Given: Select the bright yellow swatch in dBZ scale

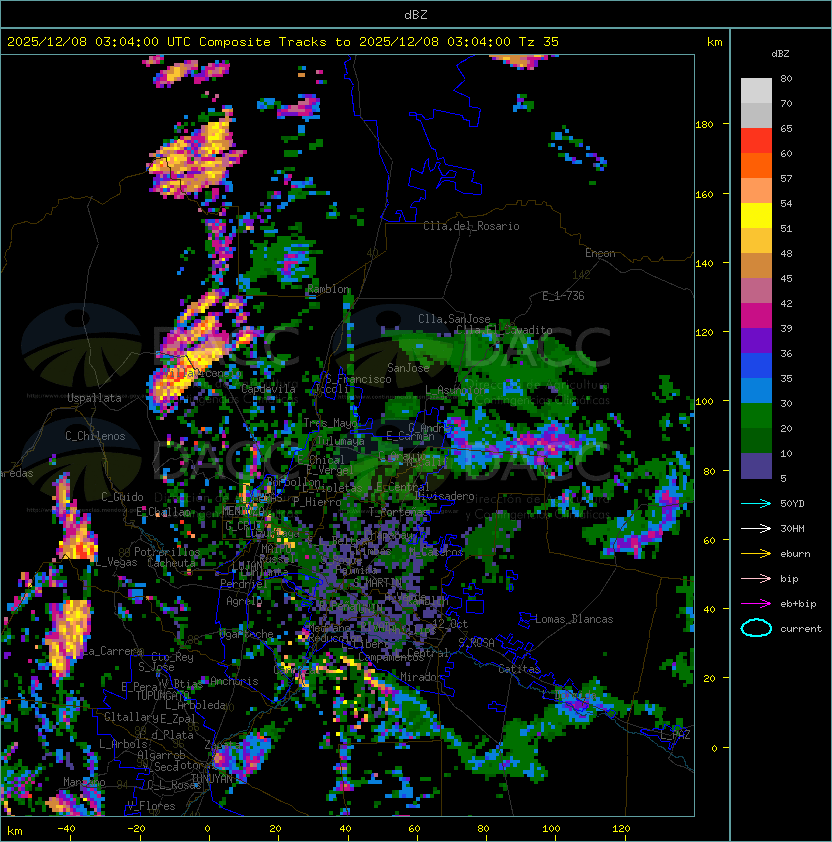Looking at the screenshot, I should pyautogui.click(x=756, y=216).
